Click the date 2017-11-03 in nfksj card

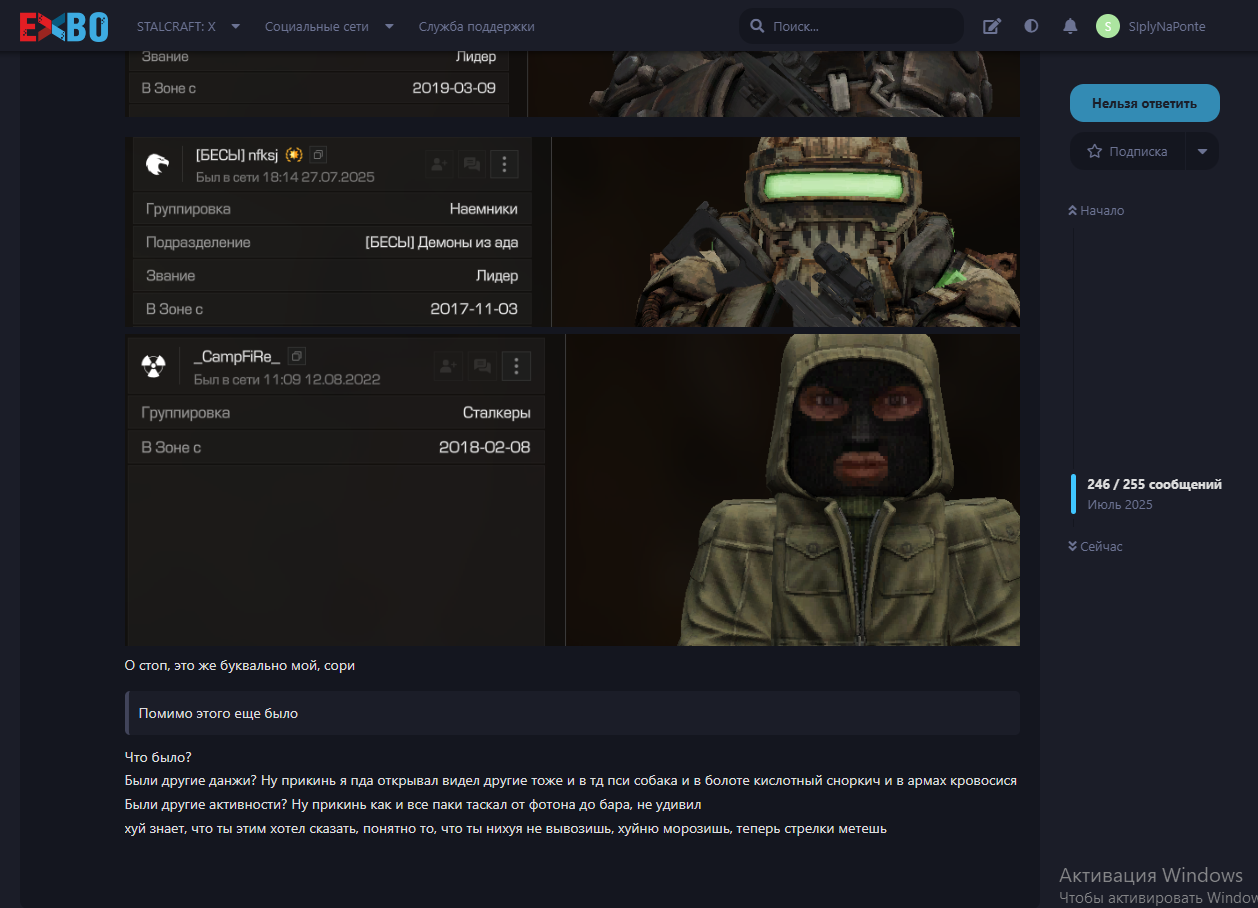pyautogui.click(x=474, y=309)
